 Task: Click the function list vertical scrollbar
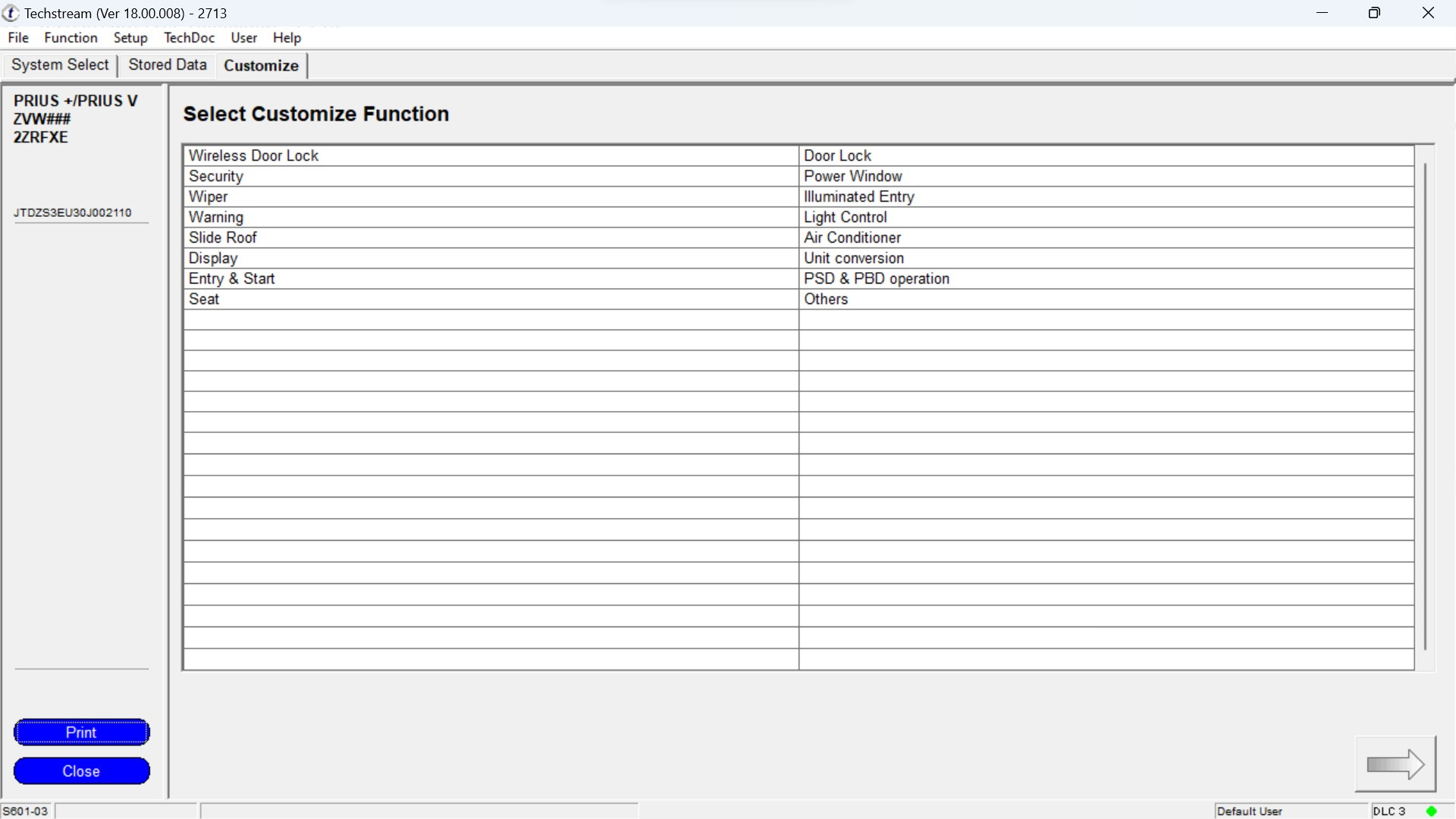[x=1425, y=406]
